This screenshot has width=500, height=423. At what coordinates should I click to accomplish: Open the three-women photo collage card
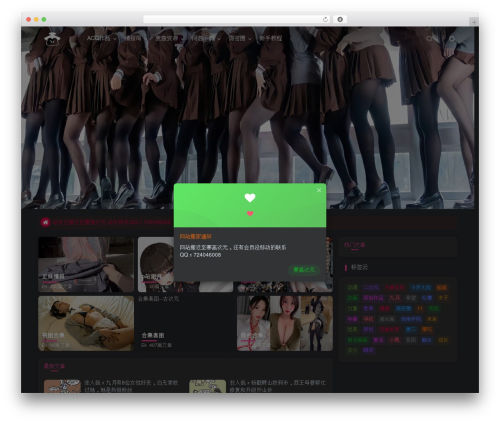click(x=285, y=323)
